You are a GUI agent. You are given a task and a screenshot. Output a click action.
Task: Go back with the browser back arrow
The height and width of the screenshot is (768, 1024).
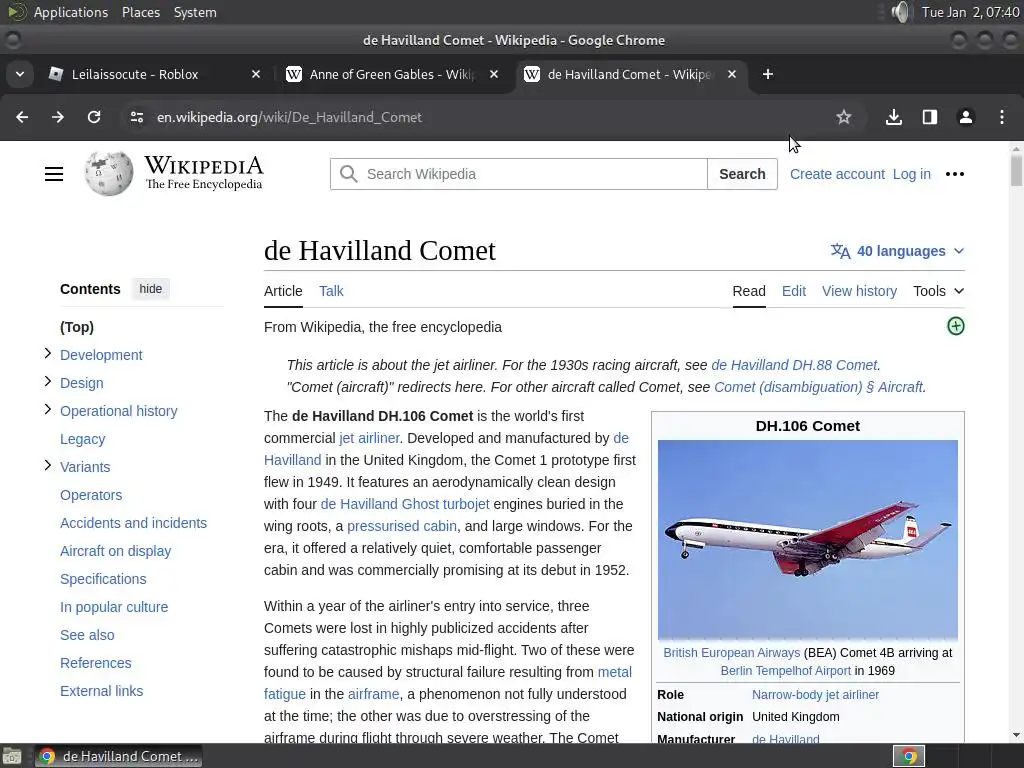click(x=22, y=117)
